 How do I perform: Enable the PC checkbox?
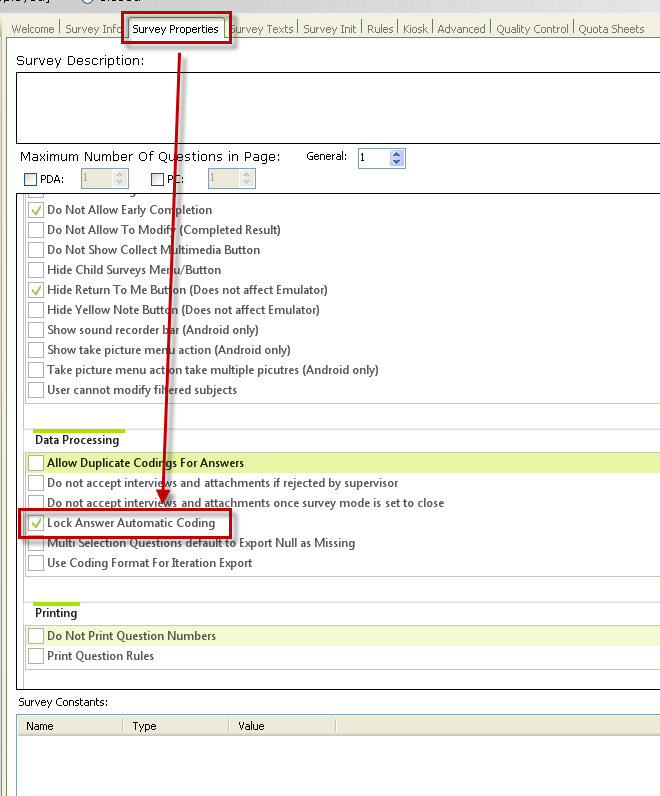coord(157,179)
